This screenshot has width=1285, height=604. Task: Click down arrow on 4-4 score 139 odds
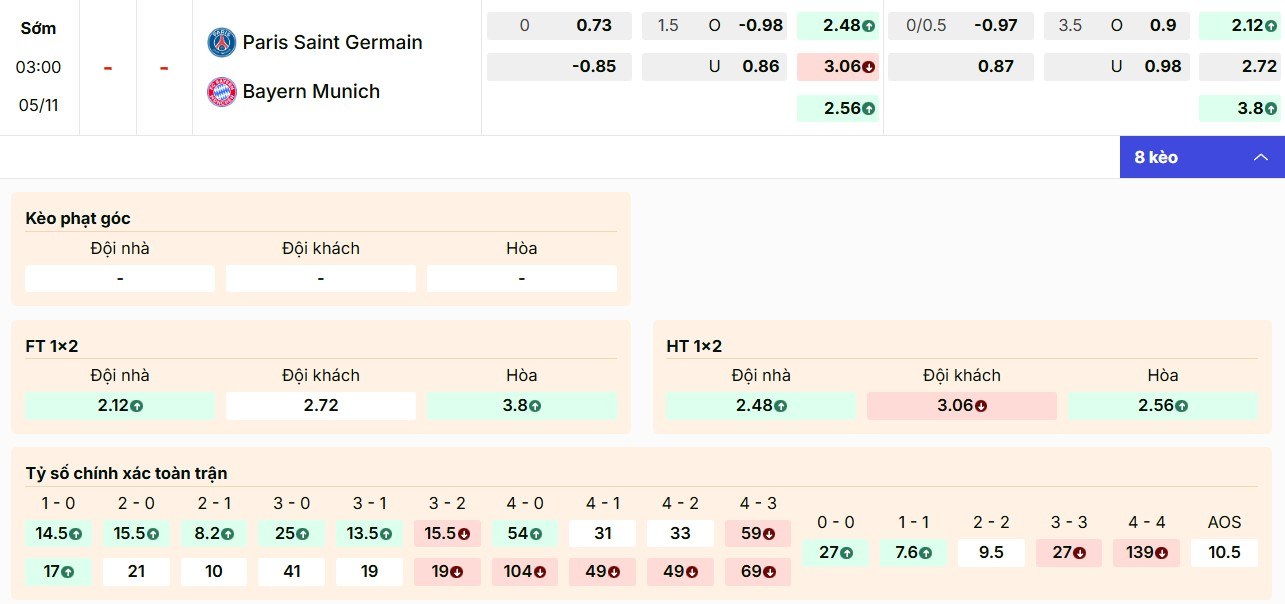pyautogui.click(x=1164, y=553)
